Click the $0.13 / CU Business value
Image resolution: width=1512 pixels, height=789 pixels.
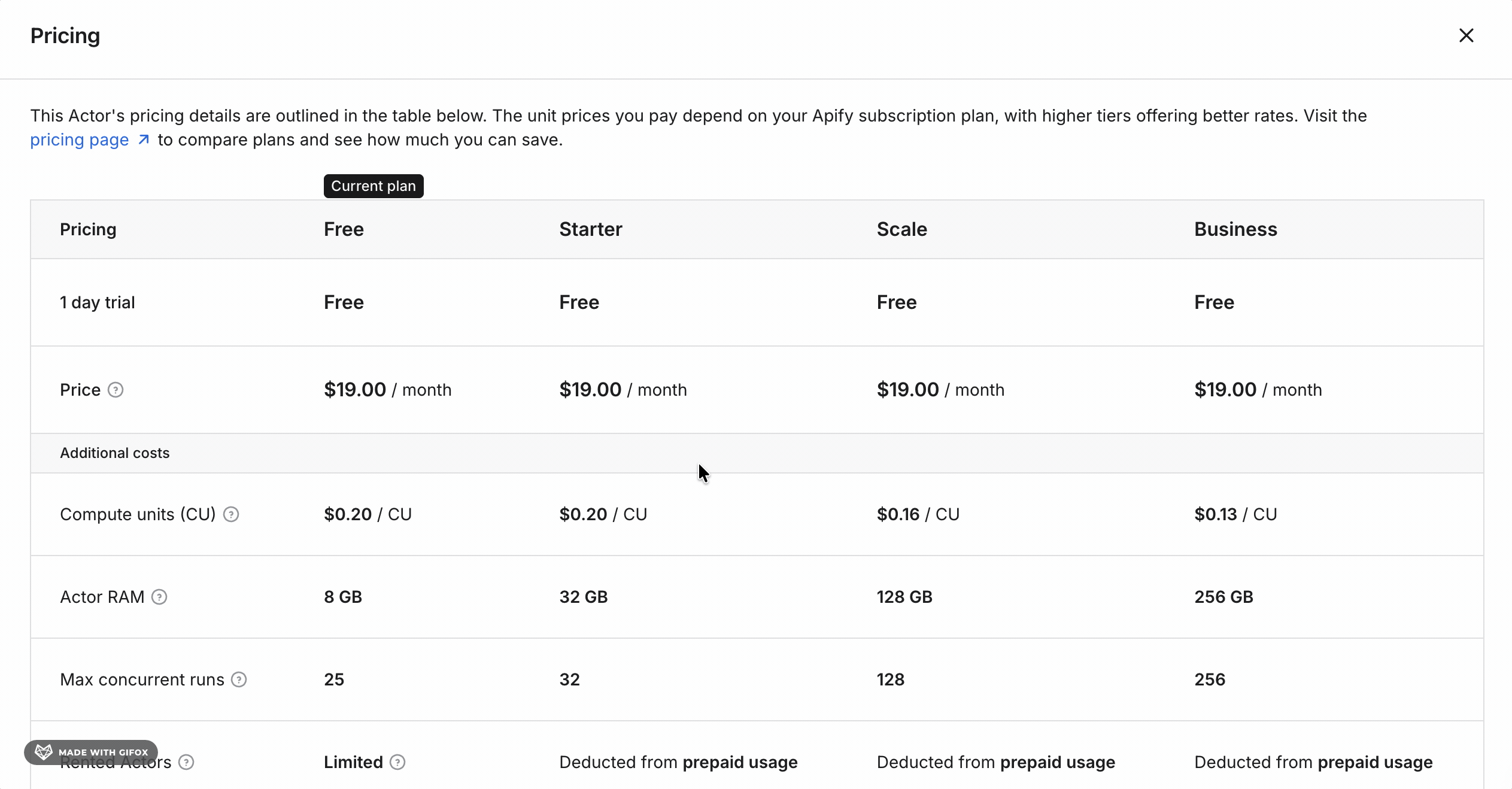(x=1236, y=514)
